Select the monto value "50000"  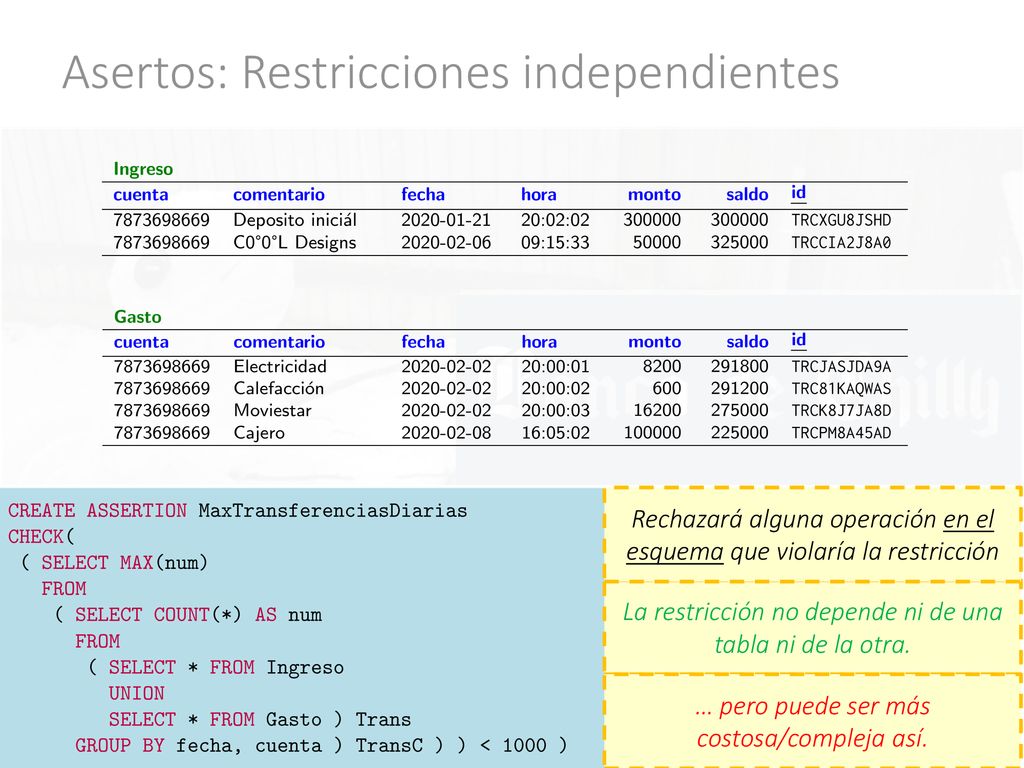point(657,242)
